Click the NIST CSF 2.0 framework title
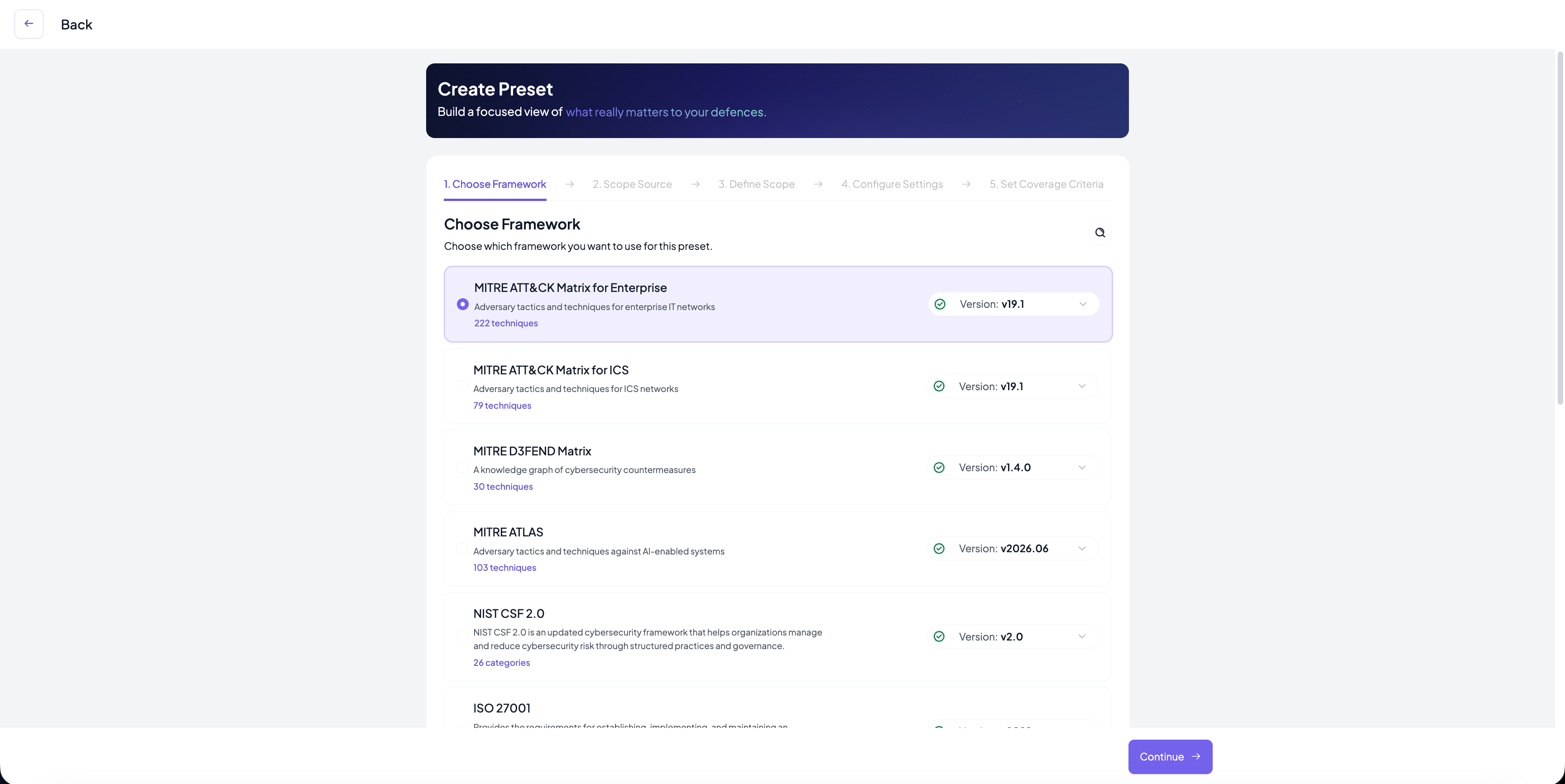 (x=509, y=613)
